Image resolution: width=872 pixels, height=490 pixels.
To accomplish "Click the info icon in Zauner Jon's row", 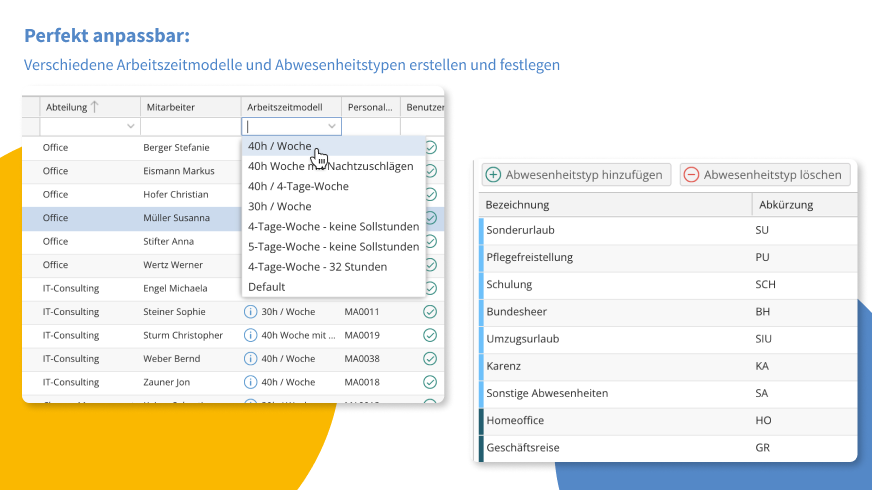I will [x=251, y=382].
